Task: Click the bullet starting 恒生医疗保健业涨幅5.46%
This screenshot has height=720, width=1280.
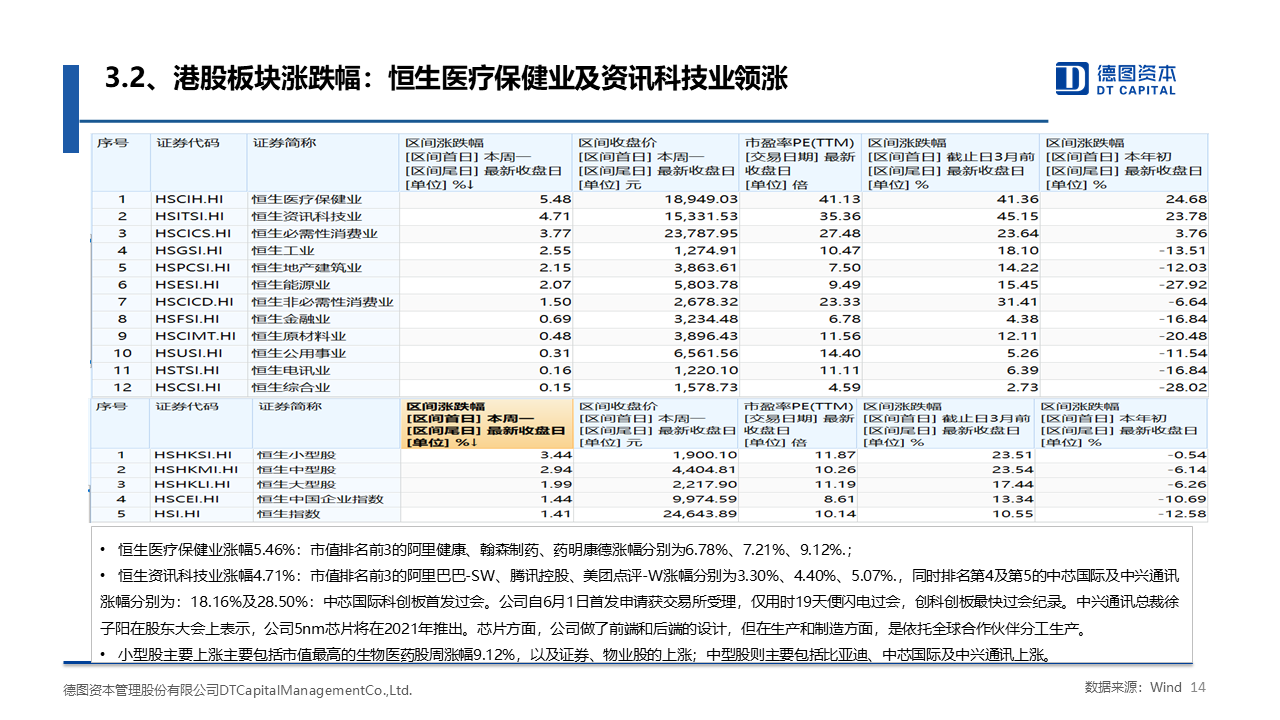Action: [474, 549]
